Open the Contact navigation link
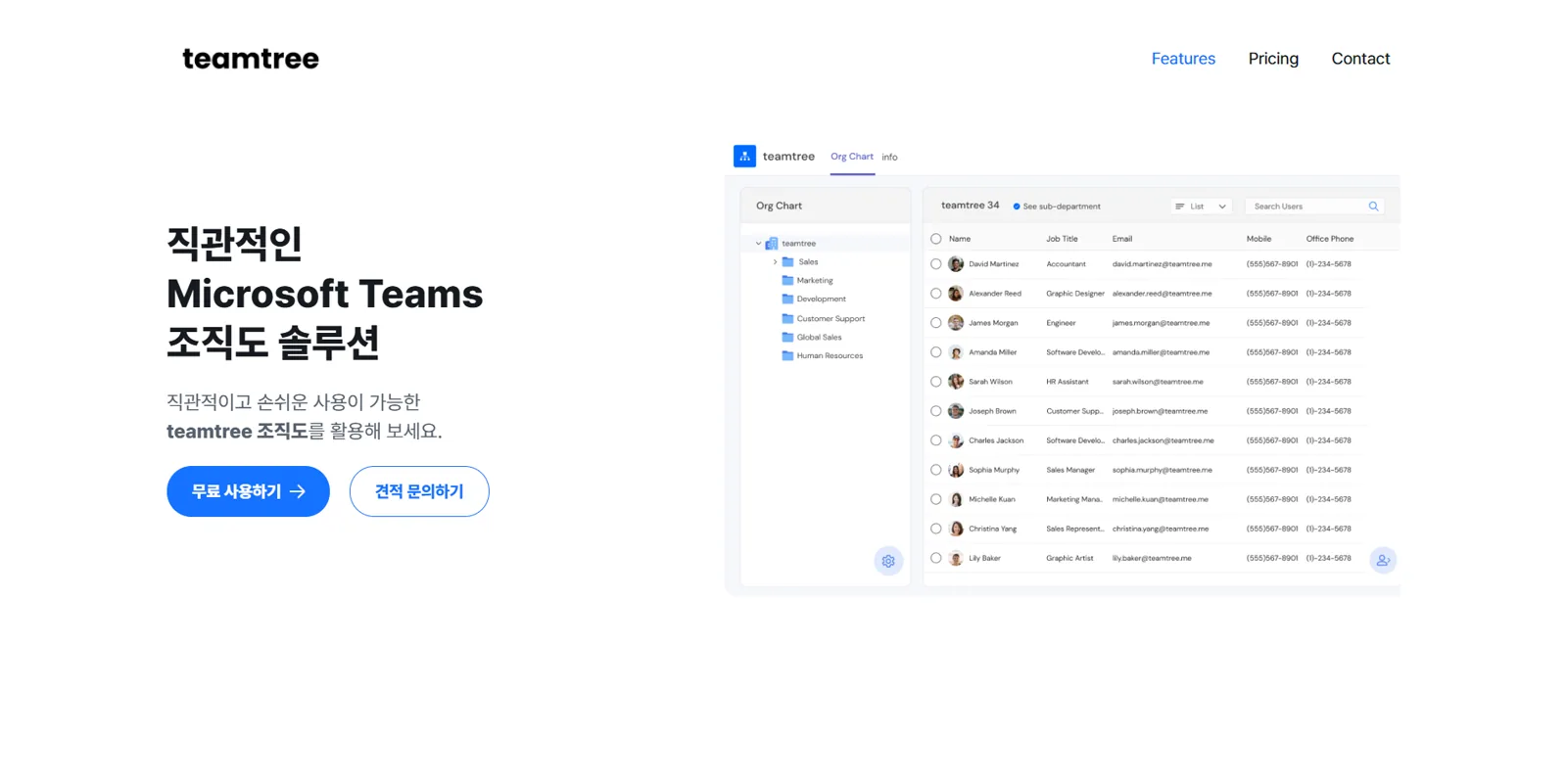 (x=1360, y=59)
